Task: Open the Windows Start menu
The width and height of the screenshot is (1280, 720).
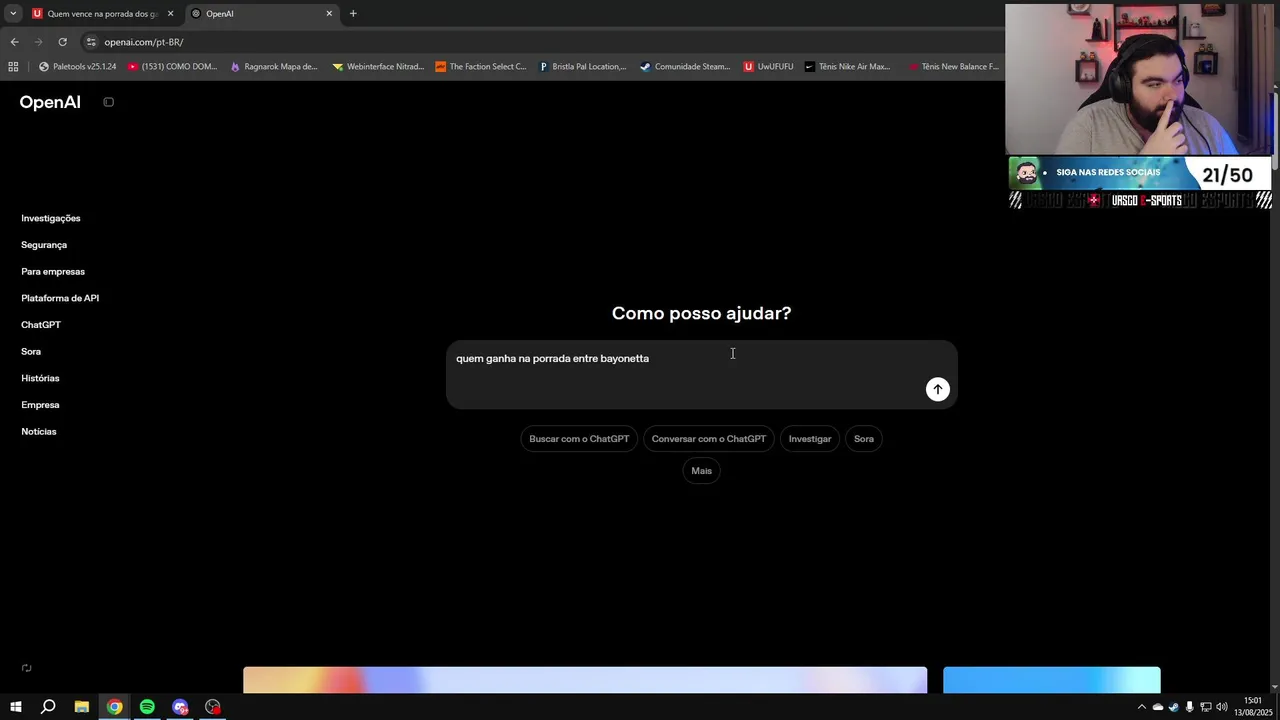Action: click(x=15, y=707)
